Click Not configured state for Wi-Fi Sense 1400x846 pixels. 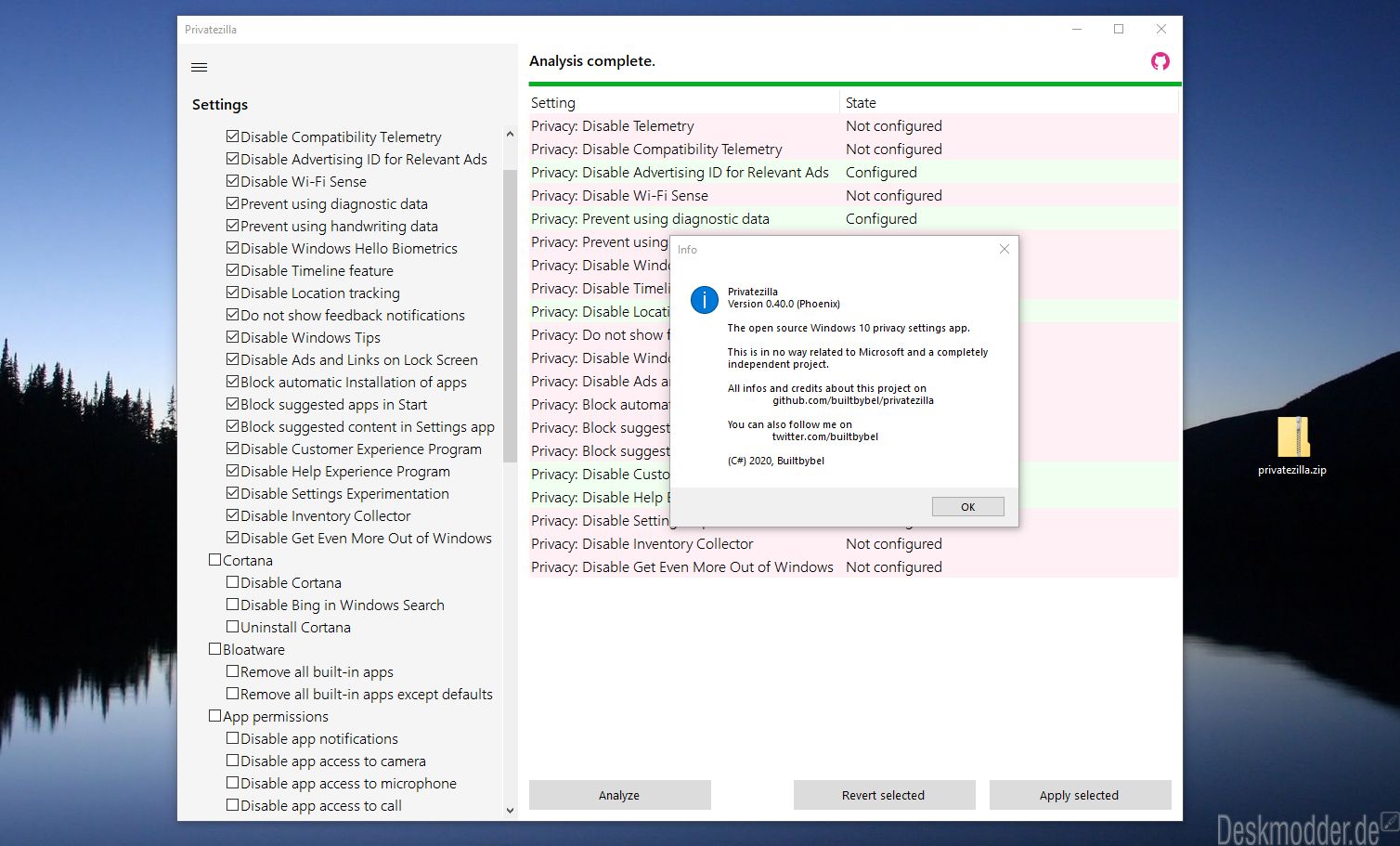[x=894, y=195]
